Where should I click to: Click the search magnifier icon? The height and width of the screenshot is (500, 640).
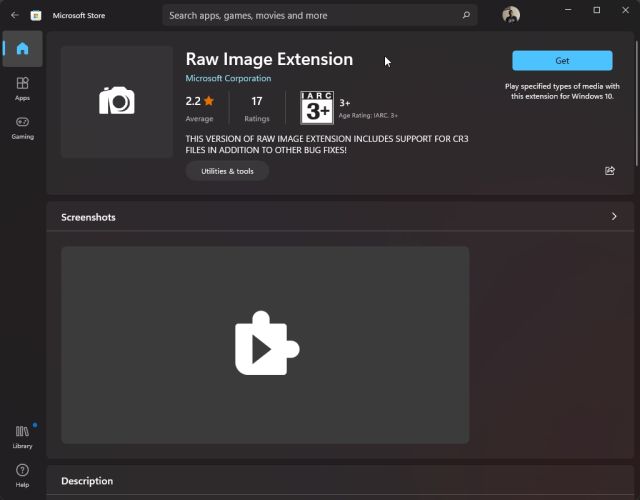coord(466,15)
